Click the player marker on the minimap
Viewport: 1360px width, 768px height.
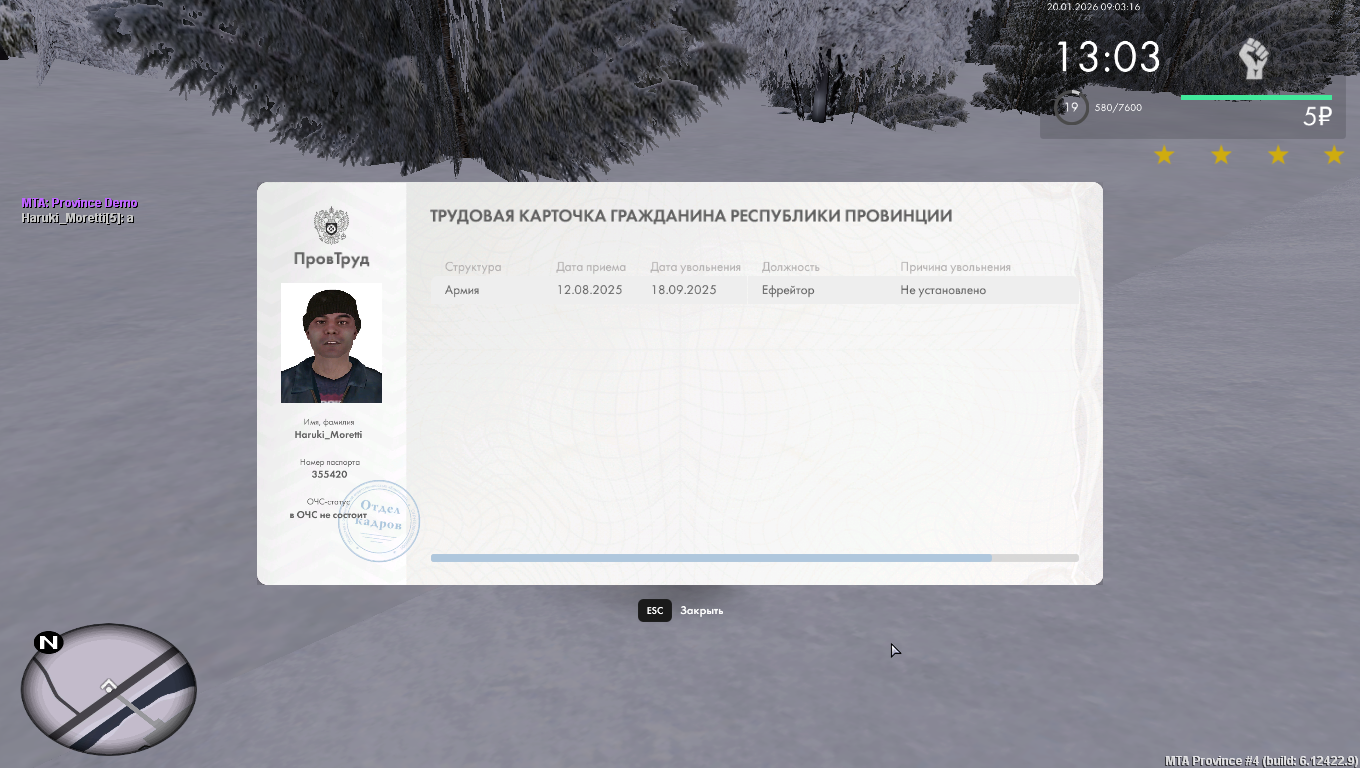click(109, 686)
